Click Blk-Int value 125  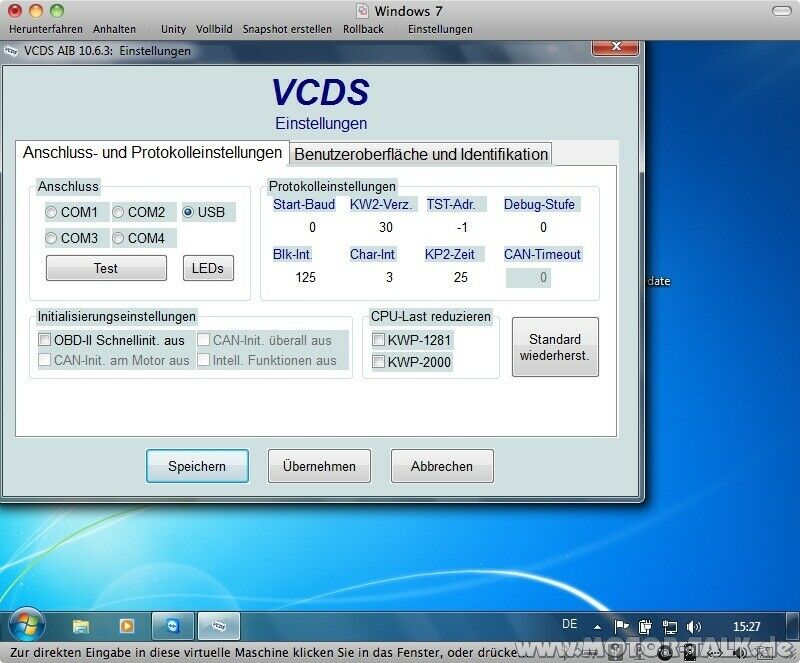click(306, 277)
